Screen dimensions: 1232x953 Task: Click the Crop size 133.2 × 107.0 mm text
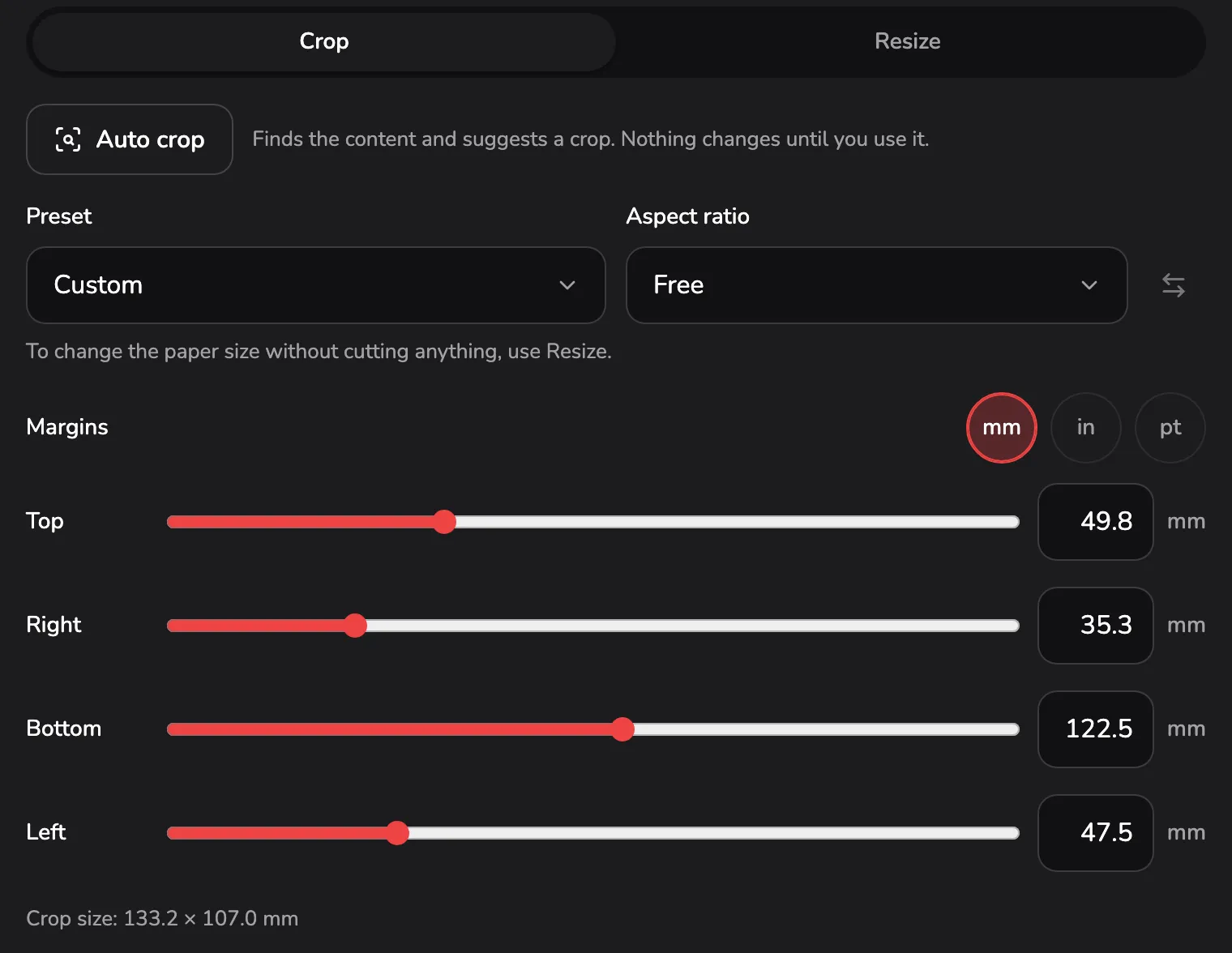162,918
